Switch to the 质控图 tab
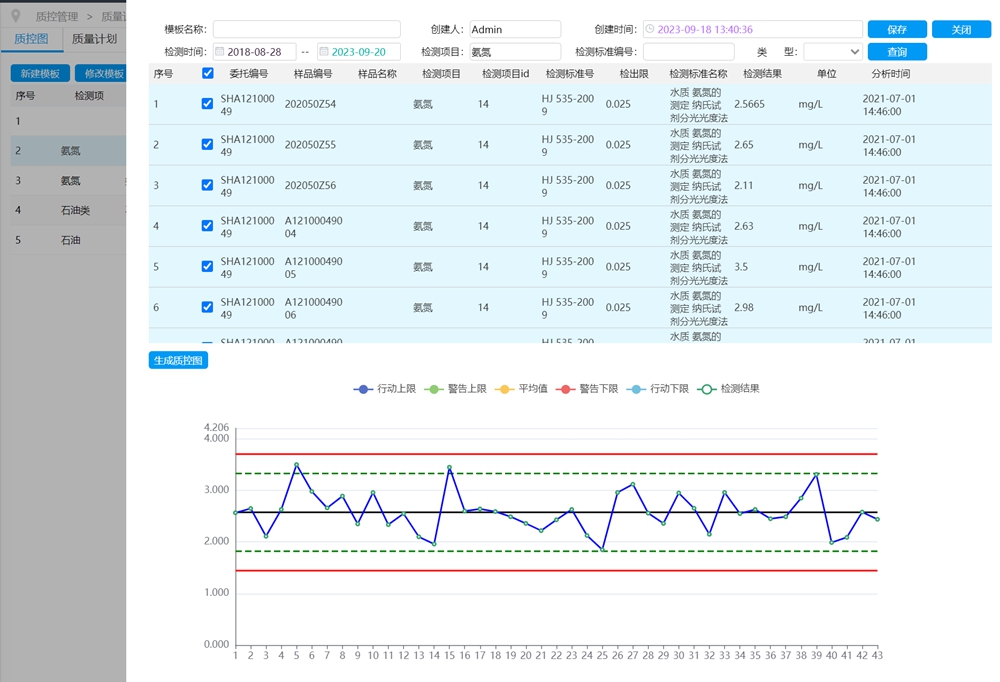Viewport: 1000px width, 682px height. 31,39
